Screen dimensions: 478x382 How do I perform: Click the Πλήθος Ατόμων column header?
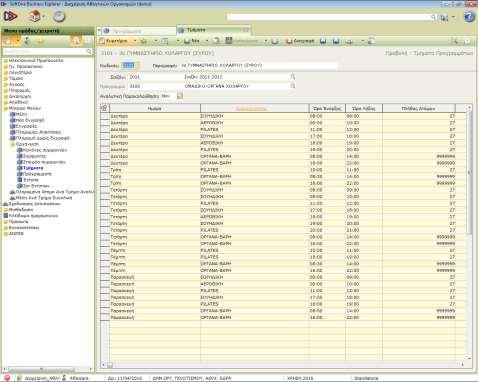[419, 108]
